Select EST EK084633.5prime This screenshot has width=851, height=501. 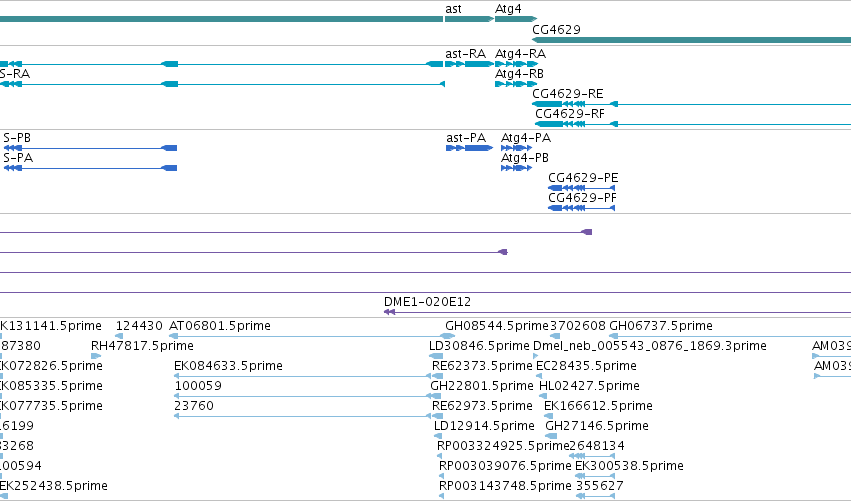(228, 366)
